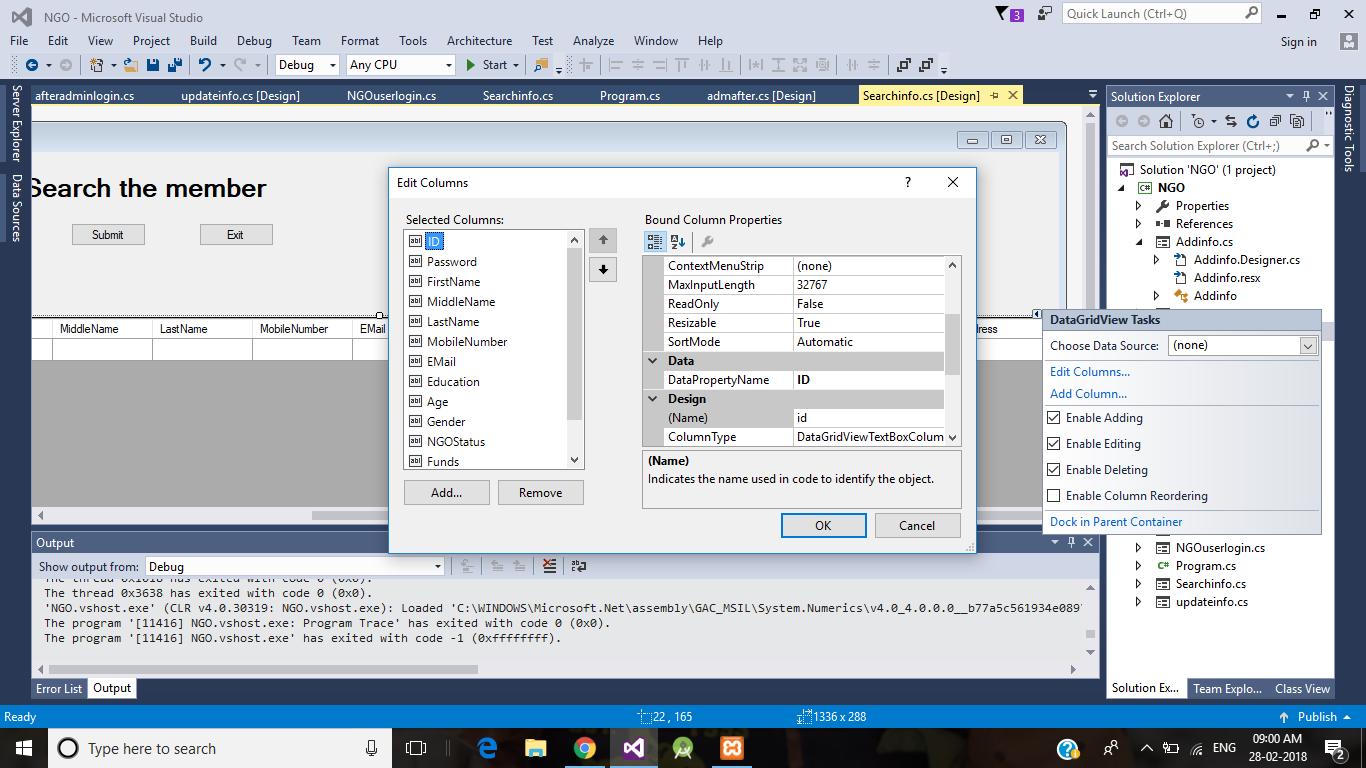The width and height of the screenshot is (1366, 768).
Task: Click the Add Column... link
Action: [x=1088, y=394]
